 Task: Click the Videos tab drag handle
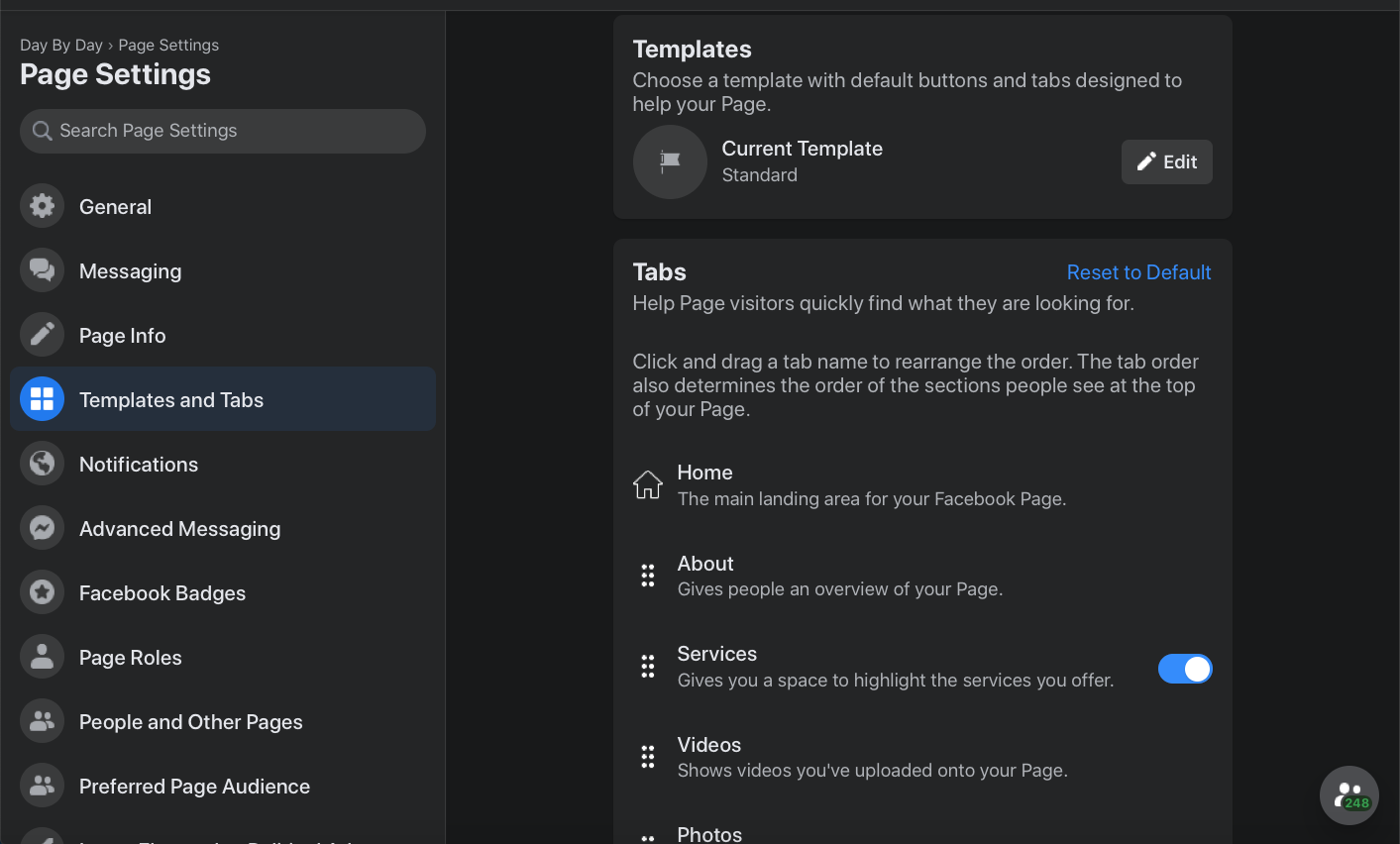tap(648, 757)
